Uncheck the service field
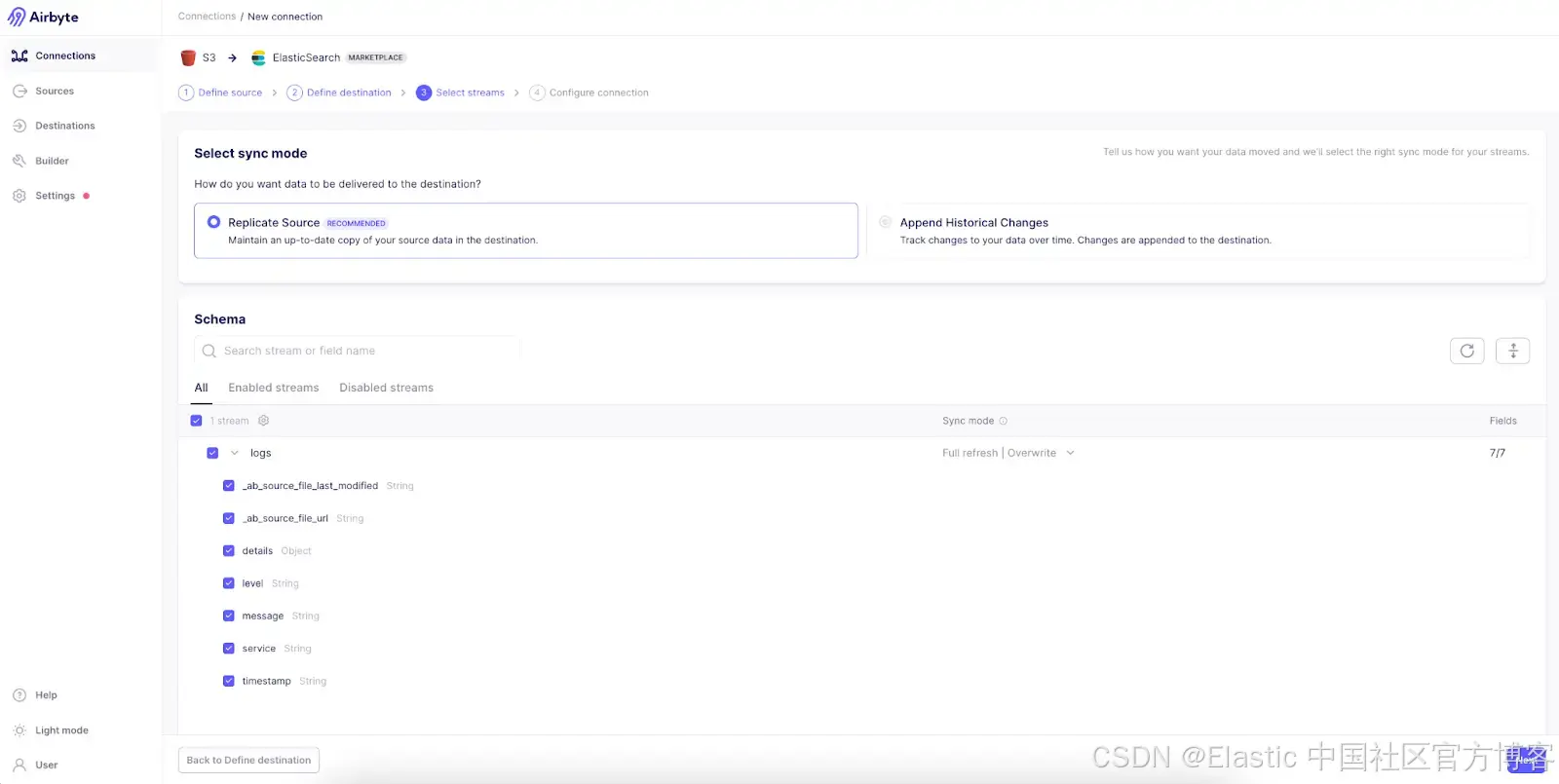Screen dimensions: 1559x784 point(229,649)
